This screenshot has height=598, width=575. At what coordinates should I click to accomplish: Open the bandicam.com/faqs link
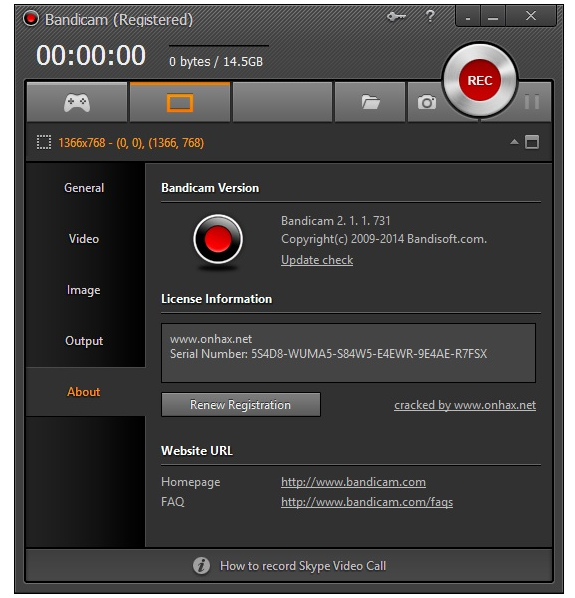pos(367,502)
